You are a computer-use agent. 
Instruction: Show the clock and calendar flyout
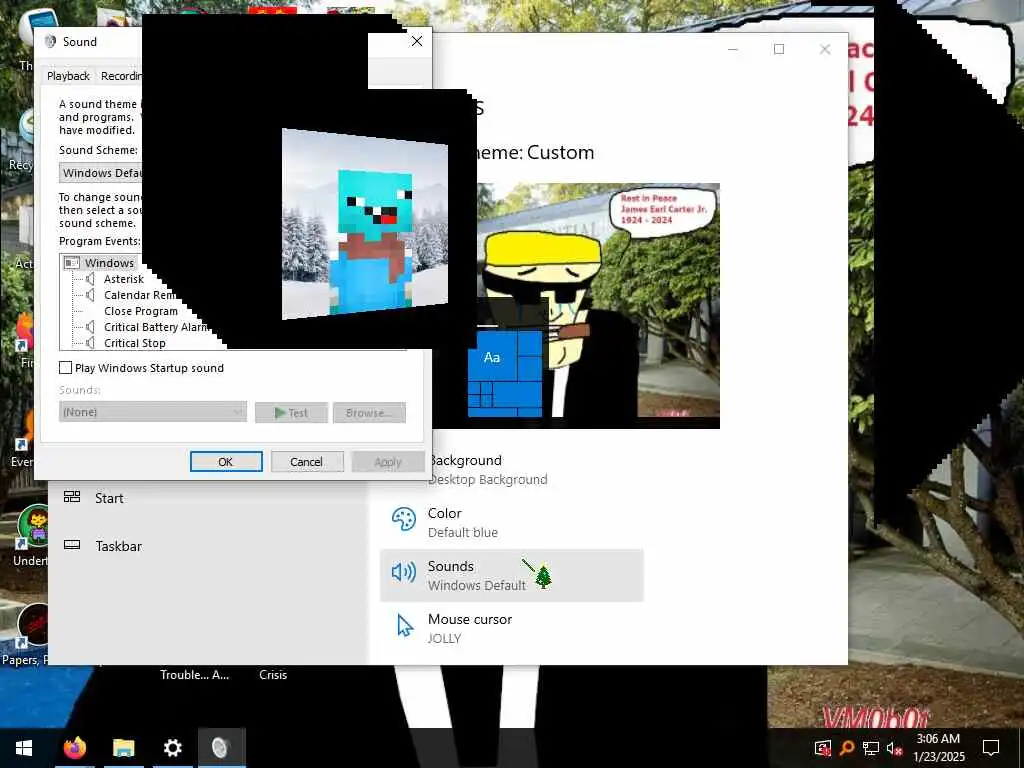(x=938, y=748)
